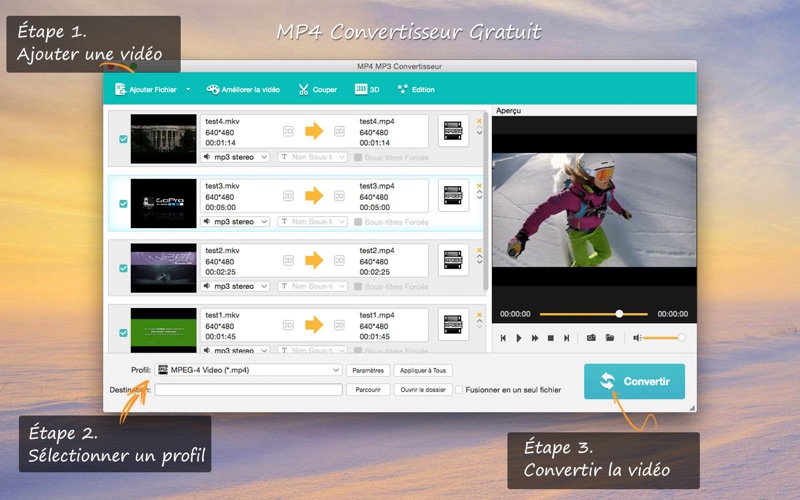Open subtitle dropdown for test2.mkv
The height and width of the screenshot is (500, 800).
pyautogui.click(x=312, y=286)
